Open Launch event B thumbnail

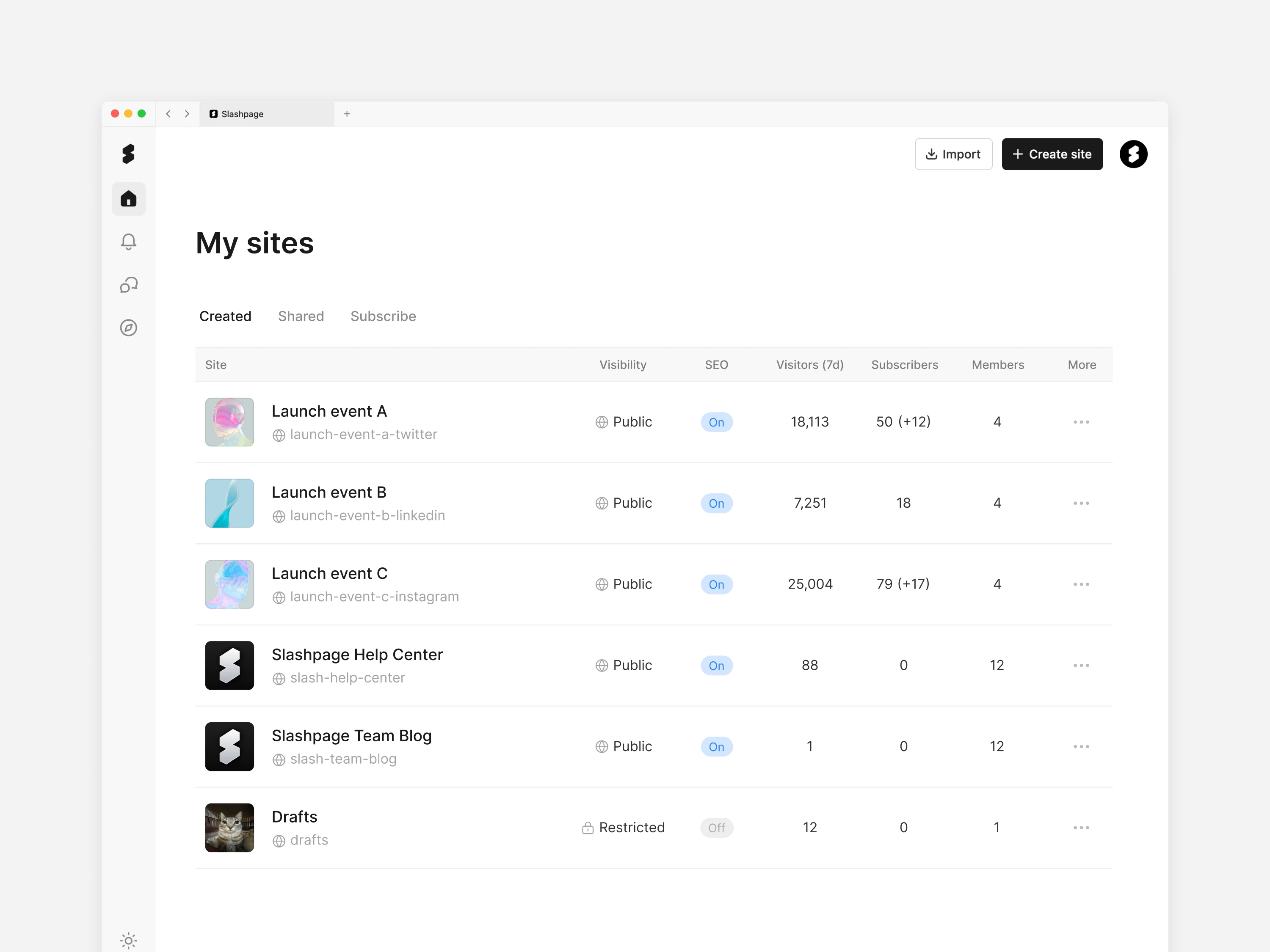[x=229, y=503]
